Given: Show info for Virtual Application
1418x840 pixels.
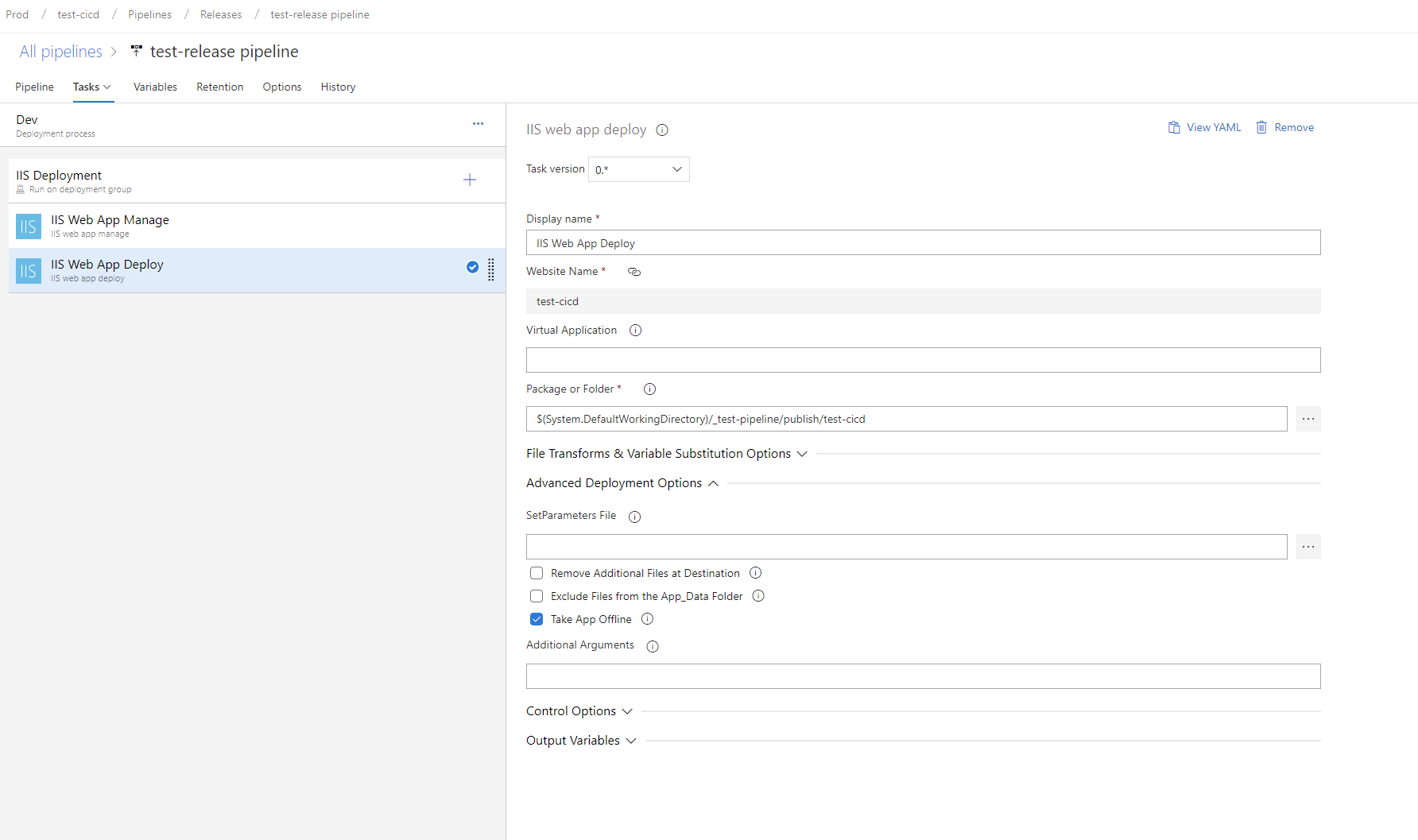Looking at the screenshot, I should tap(636, 331).
